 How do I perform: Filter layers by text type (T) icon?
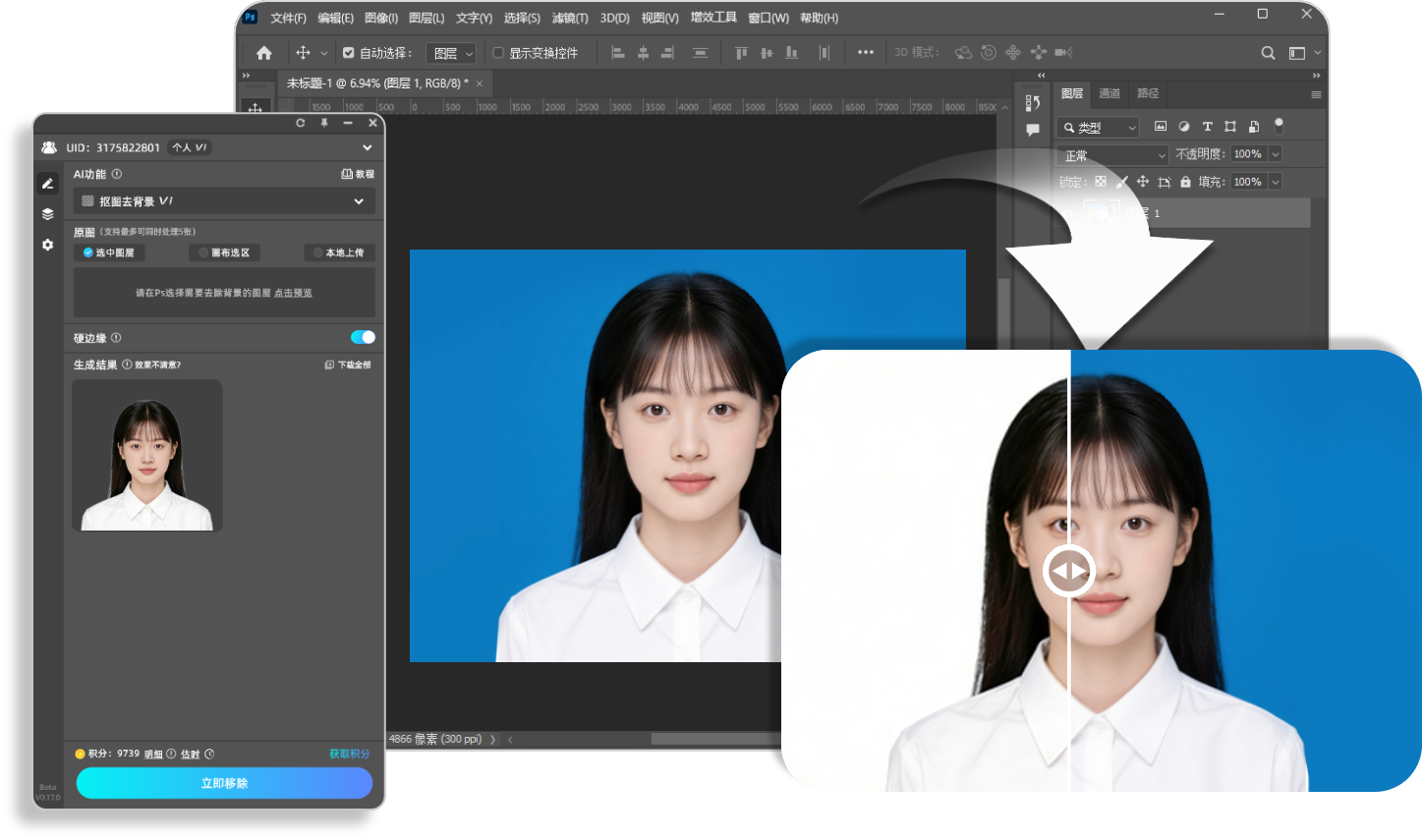[1207, 127]
